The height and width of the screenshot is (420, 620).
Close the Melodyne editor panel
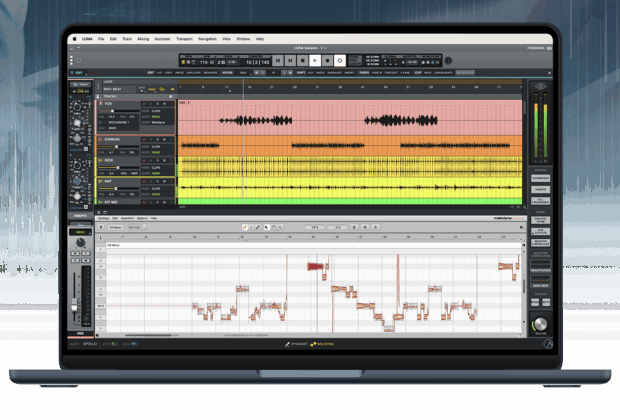coord(98,211)
